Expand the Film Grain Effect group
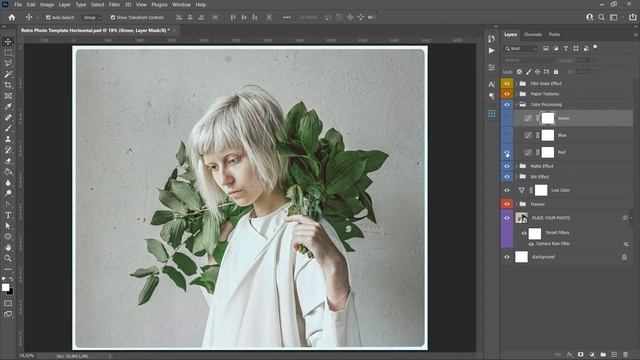 click(516, 83)
